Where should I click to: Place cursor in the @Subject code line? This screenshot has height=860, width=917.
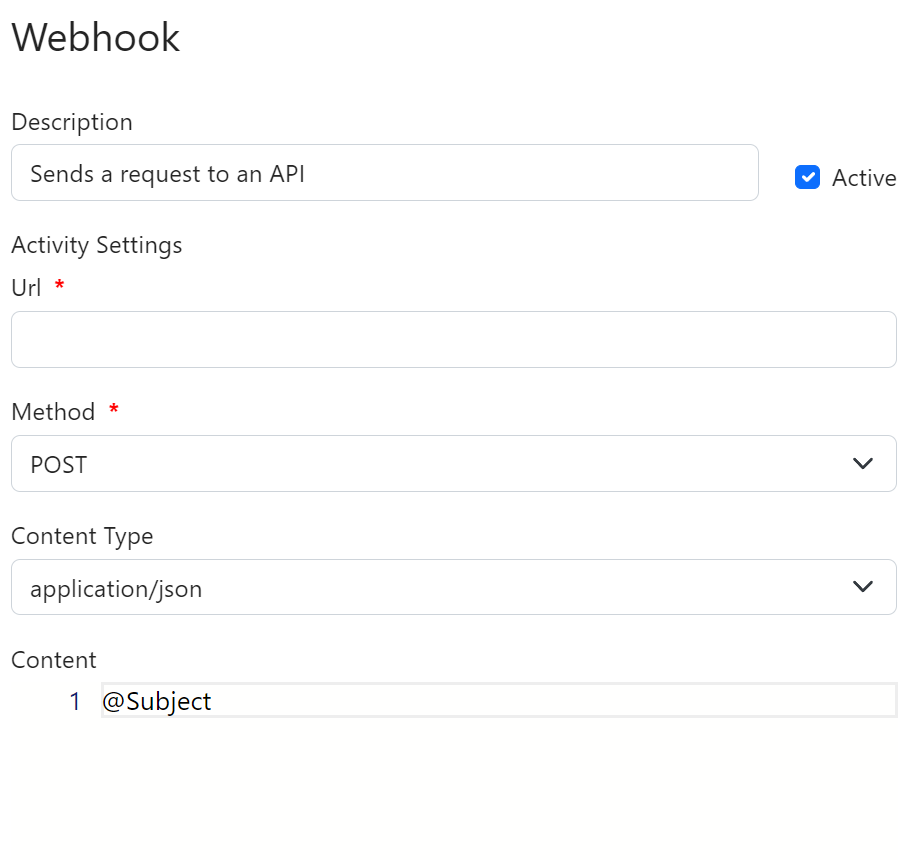[x=499, y=700]
